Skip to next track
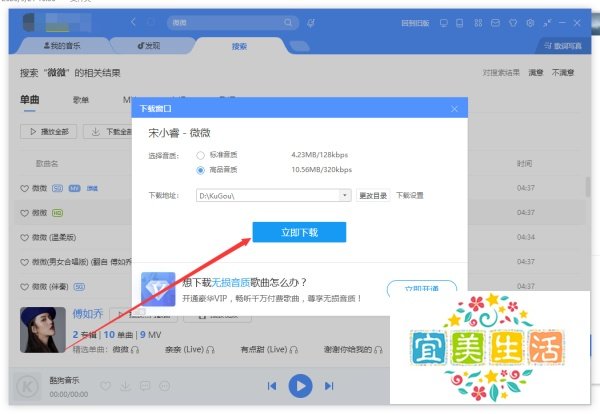Viewport: 600px width, 414px height. 329,386
